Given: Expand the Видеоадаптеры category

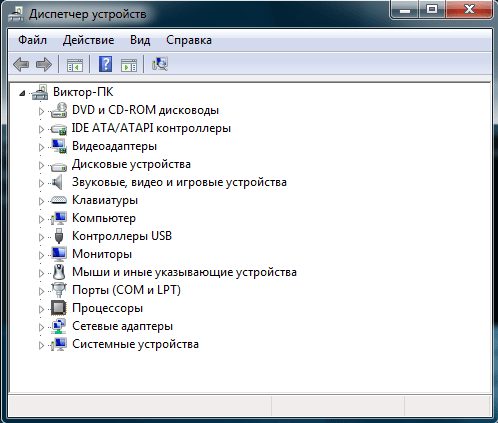Looking at the screenshot, I should click(41, 147).
